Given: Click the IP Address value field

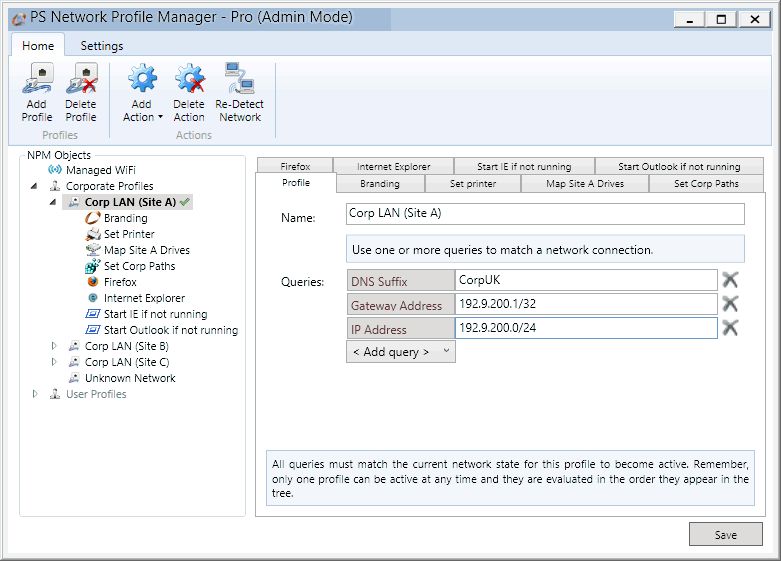Looking at the screenshot, I should coord(586,328).
